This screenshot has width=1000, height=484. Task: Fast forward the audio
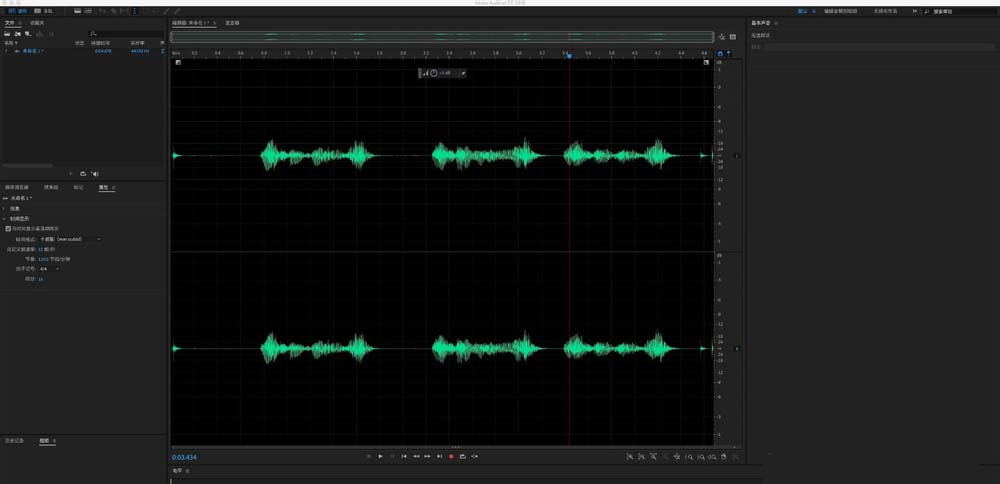pos(427,457)
